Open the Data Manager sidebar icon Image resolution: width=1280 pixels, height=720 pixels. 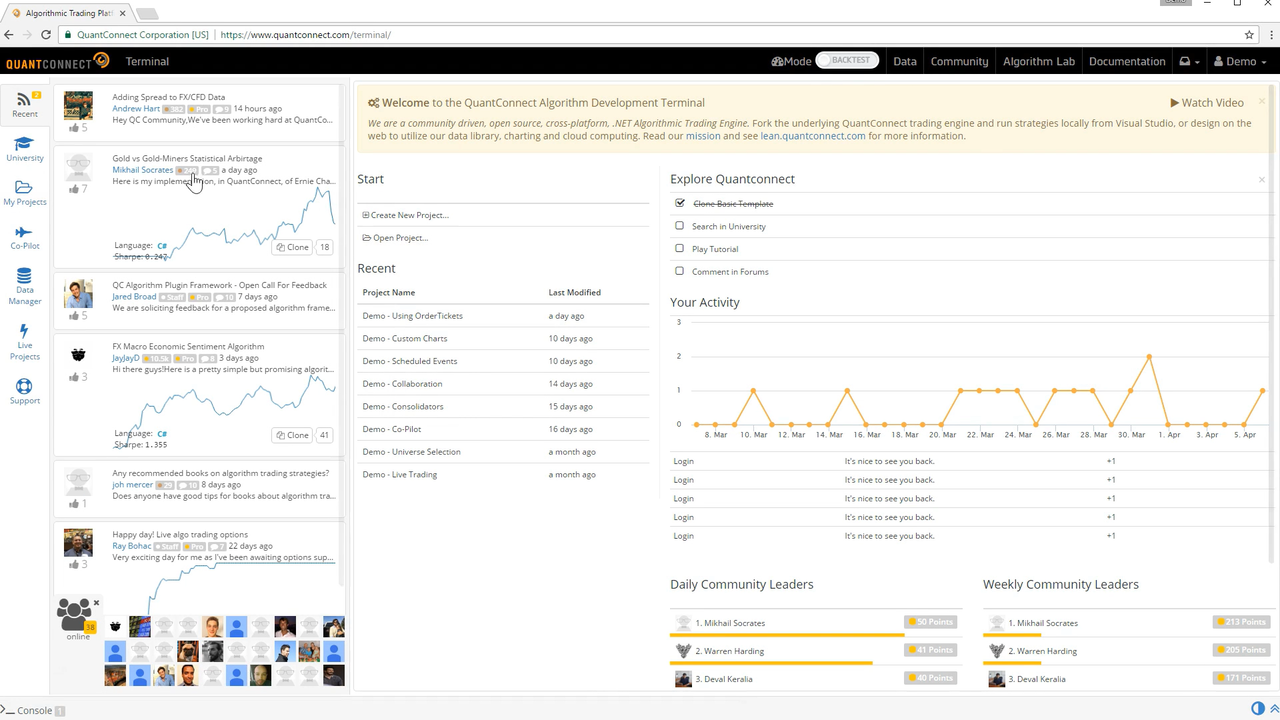pos(24,277)
